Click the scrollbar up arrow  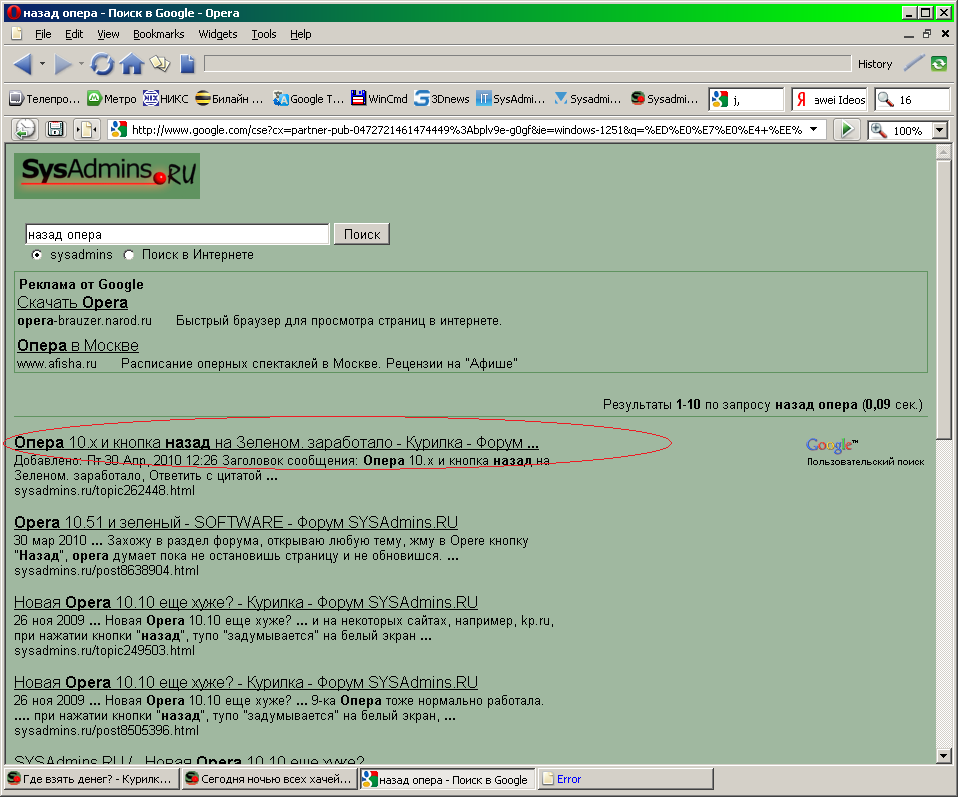[943, 151]
